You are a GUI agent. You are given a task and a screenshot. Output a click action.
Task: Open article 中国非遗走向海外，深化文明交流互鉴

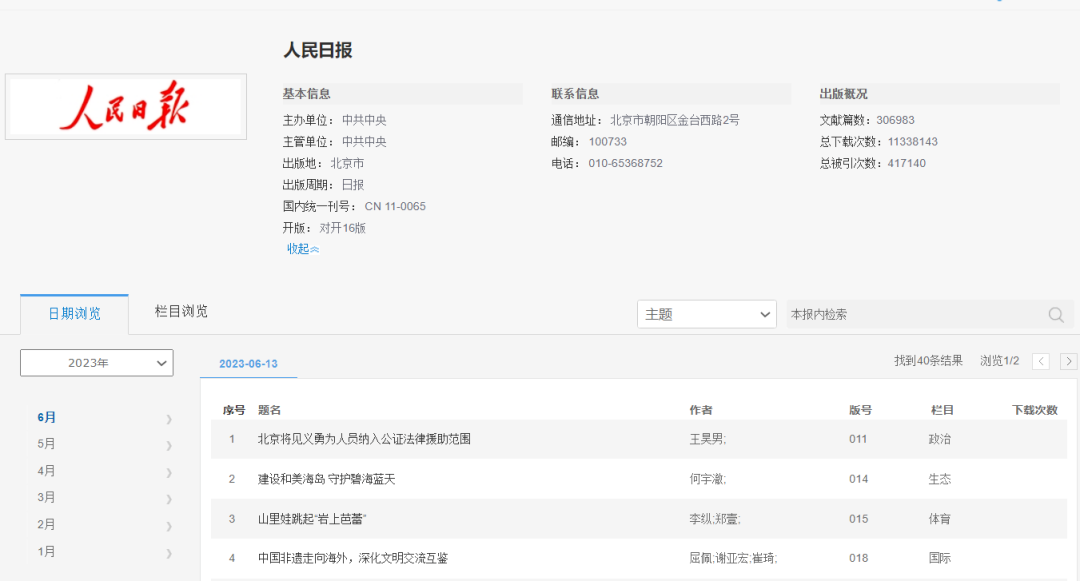(353, 558)
